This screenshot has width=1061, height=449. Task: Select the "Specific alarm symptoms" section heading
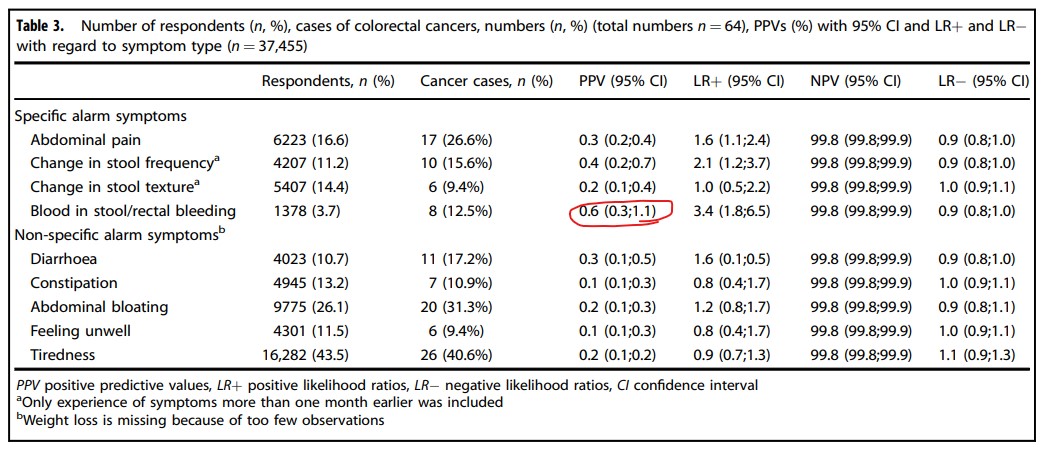[x=100, y=116]
